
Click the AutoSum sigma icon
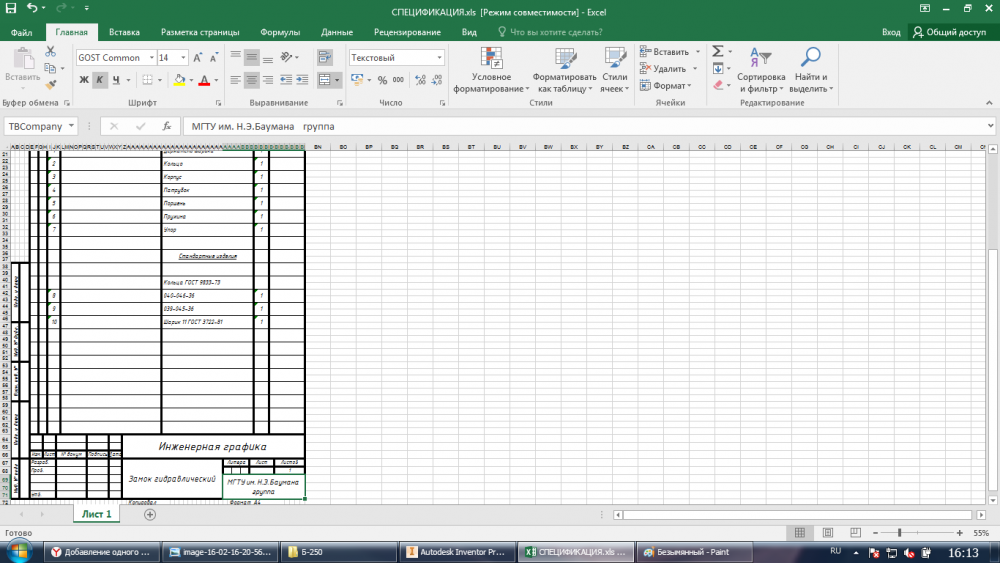click(x=717, y=51)
